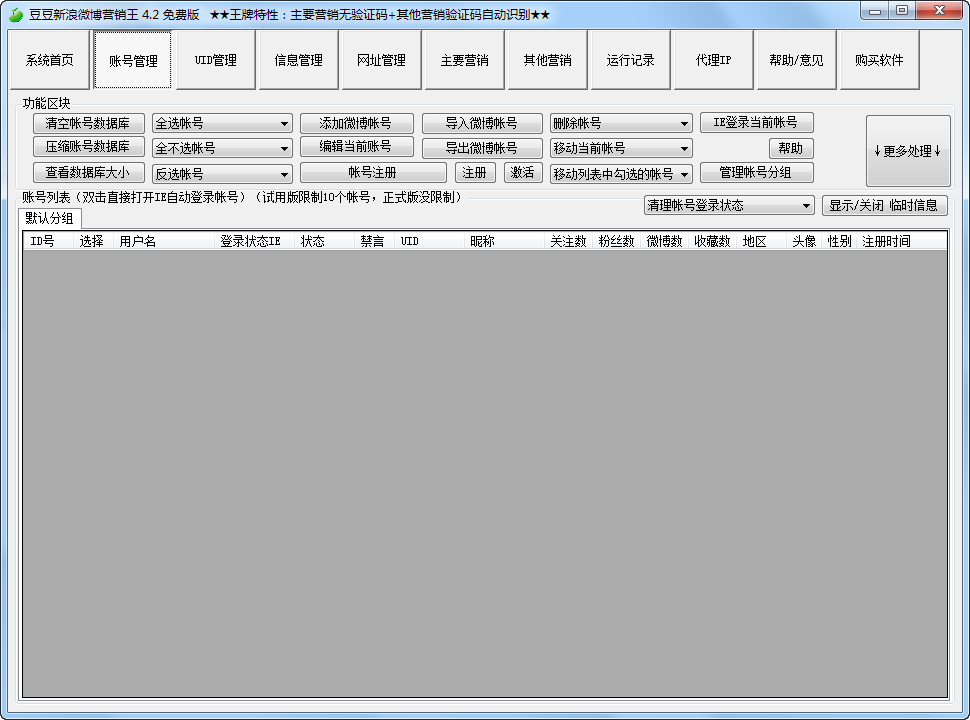Click the 头像 column header
Viewport: 970px width, 720px height.
pyautogui.click(x=804, y=241)
